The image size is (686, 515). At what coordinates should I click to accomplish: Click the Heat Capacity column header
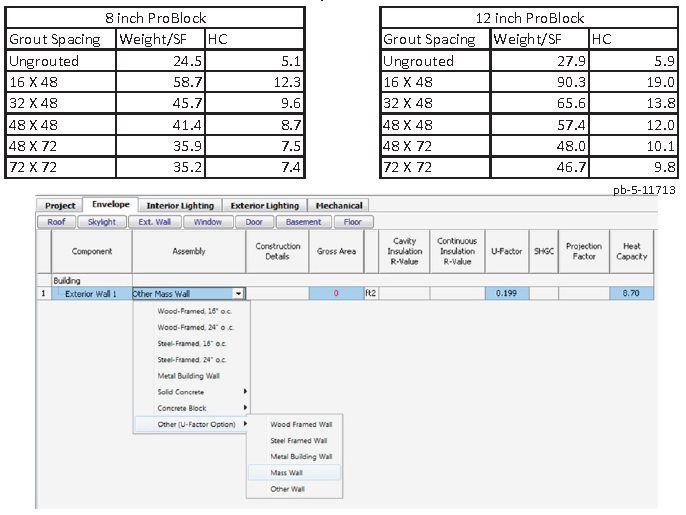[631, 251]
